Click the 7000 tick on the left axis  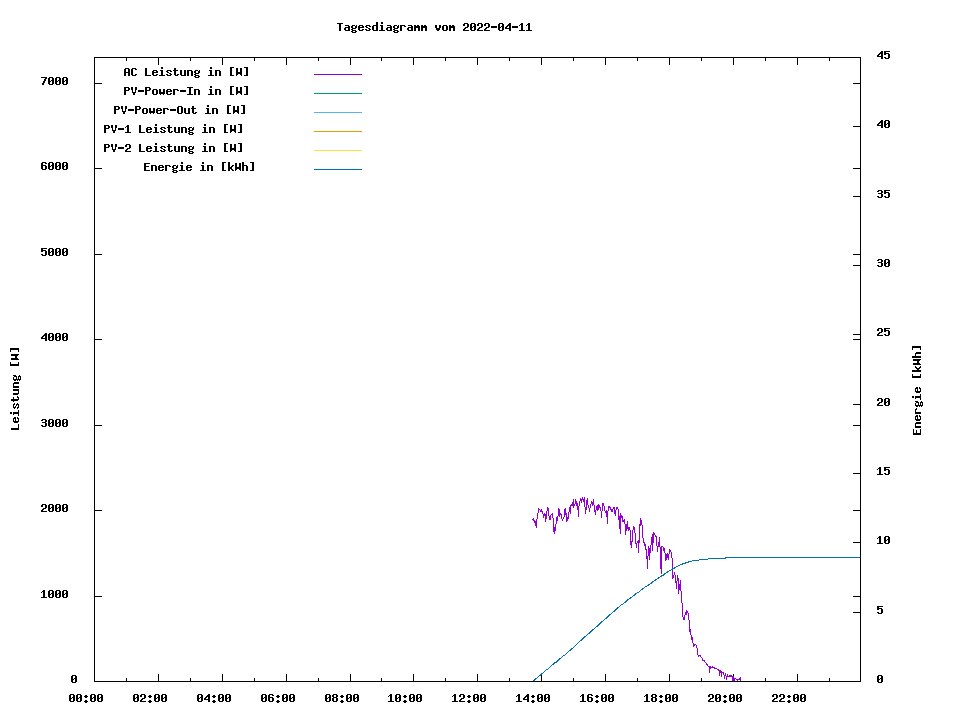click(x=55, y=81)
